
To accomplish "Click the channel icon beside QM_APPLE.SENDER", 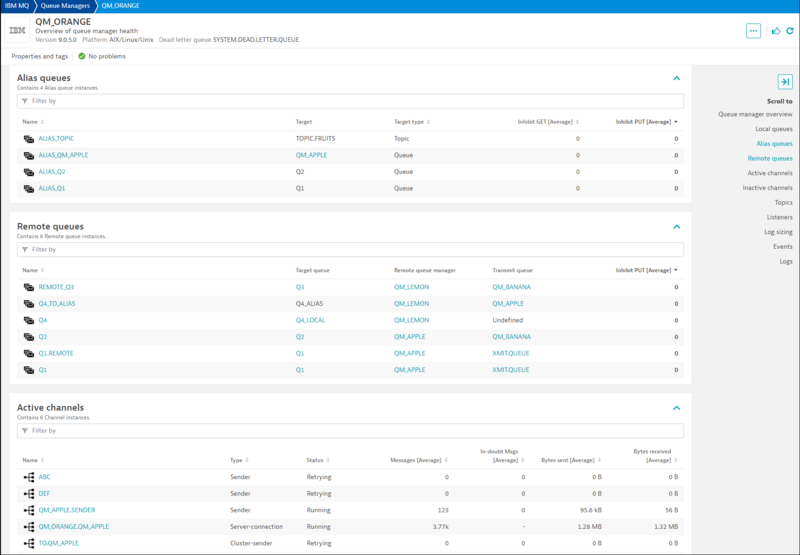I will tap(29, 510).
